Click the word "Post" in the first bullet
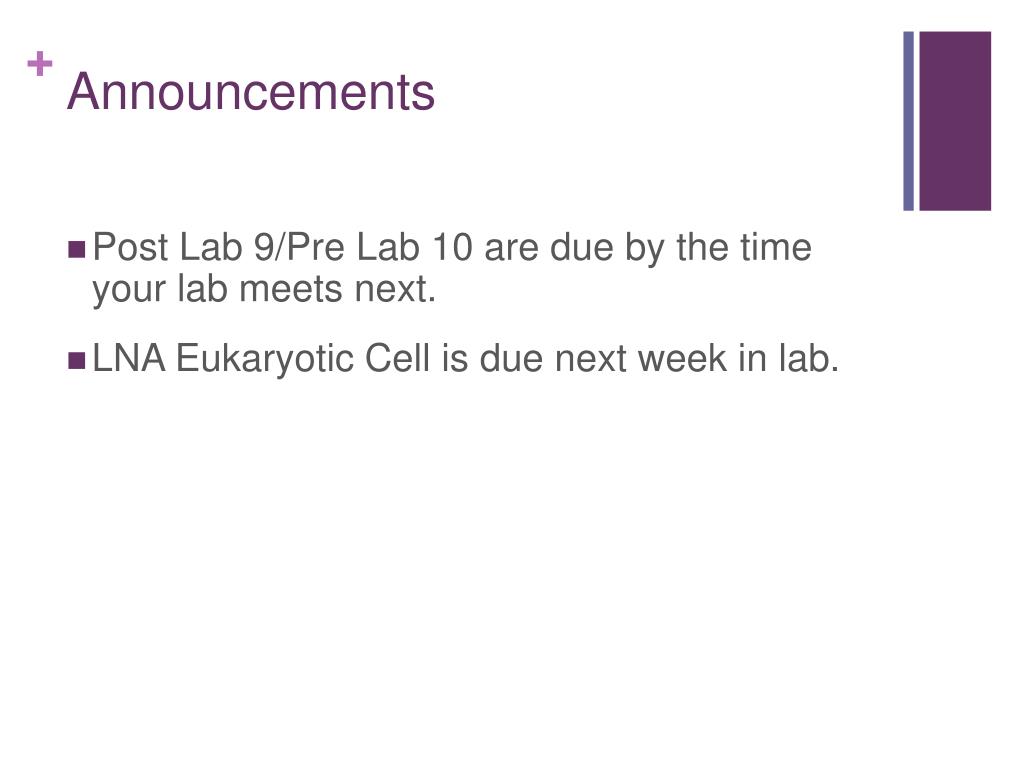The width and height of the screenshot is (1024, 768). [131, 248]
